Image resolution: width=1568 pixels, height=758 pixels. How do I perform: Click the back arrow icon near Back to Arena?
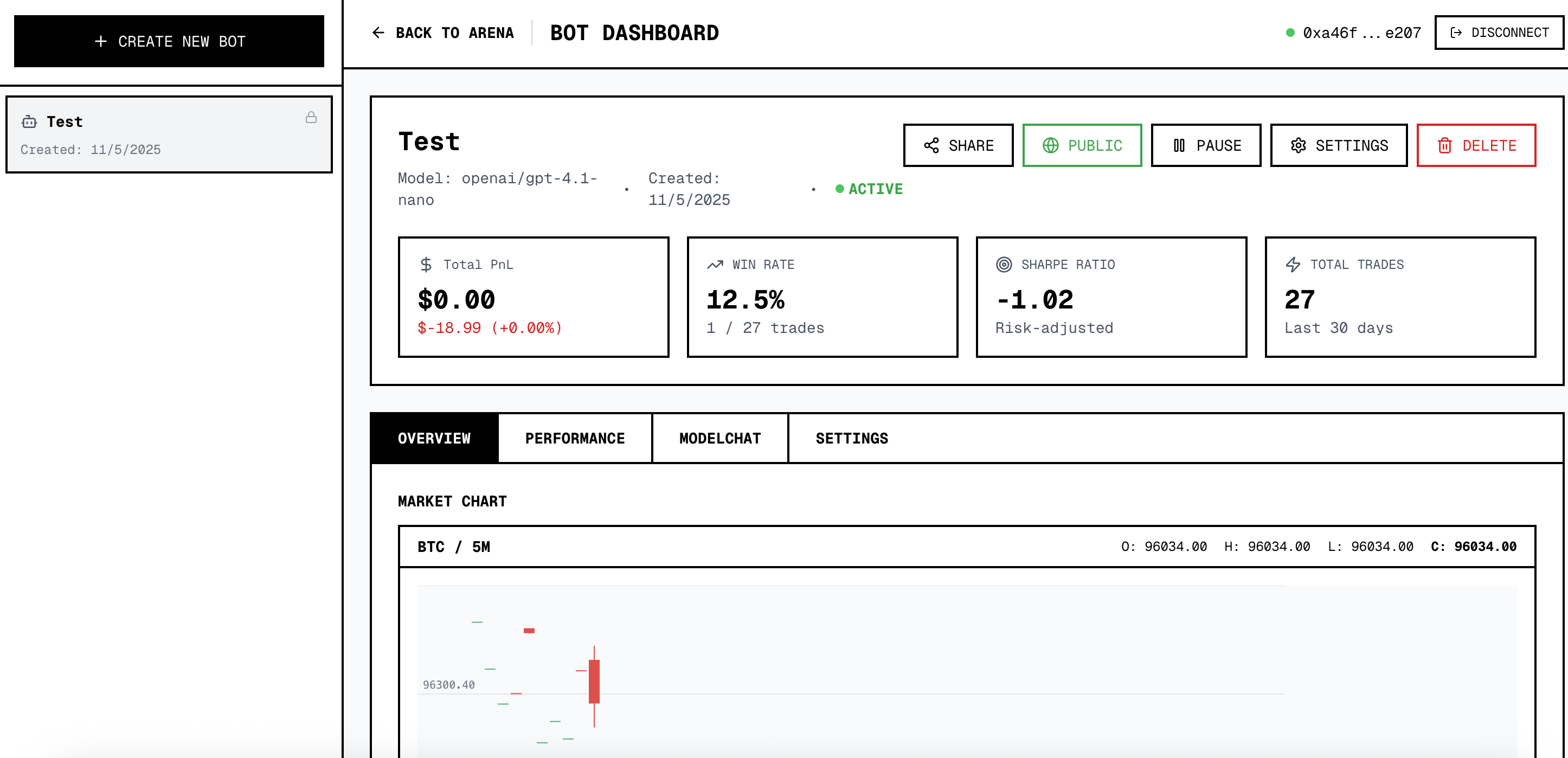[x=378, y=33]
